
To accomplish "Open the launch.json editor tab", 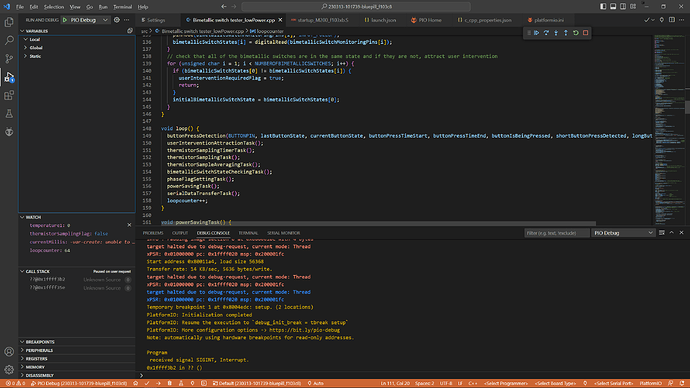I will [380, 20].
